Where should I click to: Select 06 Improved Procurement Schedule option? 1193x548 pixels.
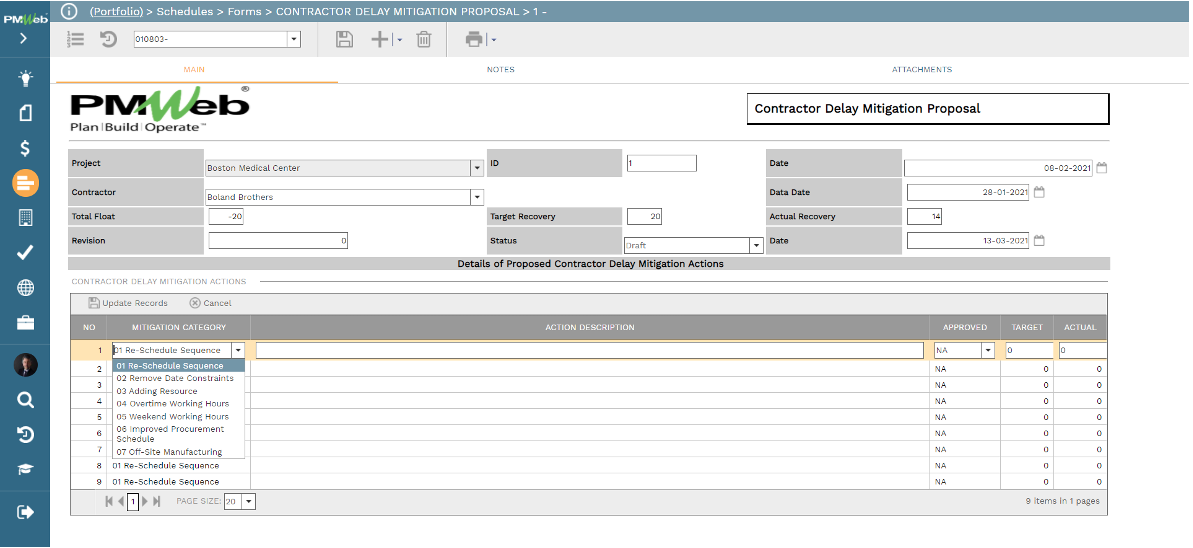coord(179,434)
